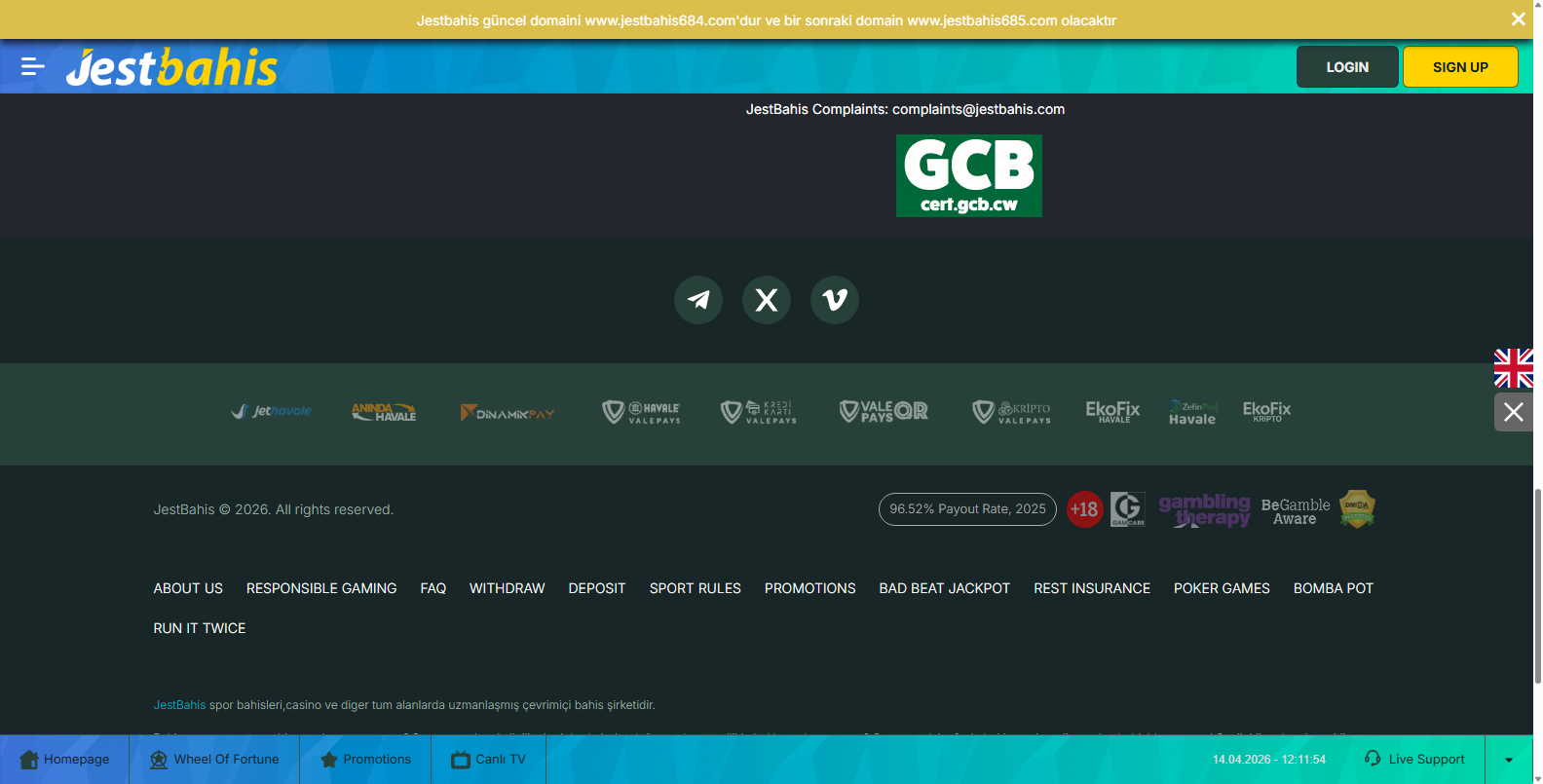1543x784 pixels.
Task: Open the LOGIN form
Action: pyautogui.click(x=1347, y=67)
